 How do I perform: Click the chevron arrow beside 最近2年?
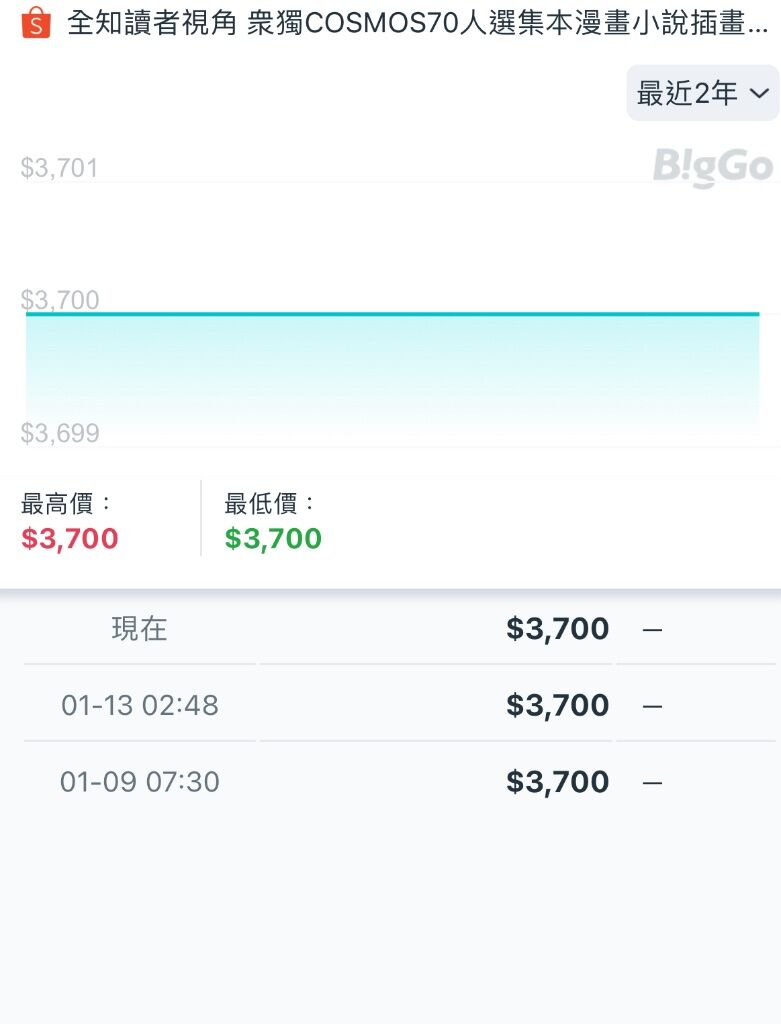pyautogui.click(x=759, y=93)
